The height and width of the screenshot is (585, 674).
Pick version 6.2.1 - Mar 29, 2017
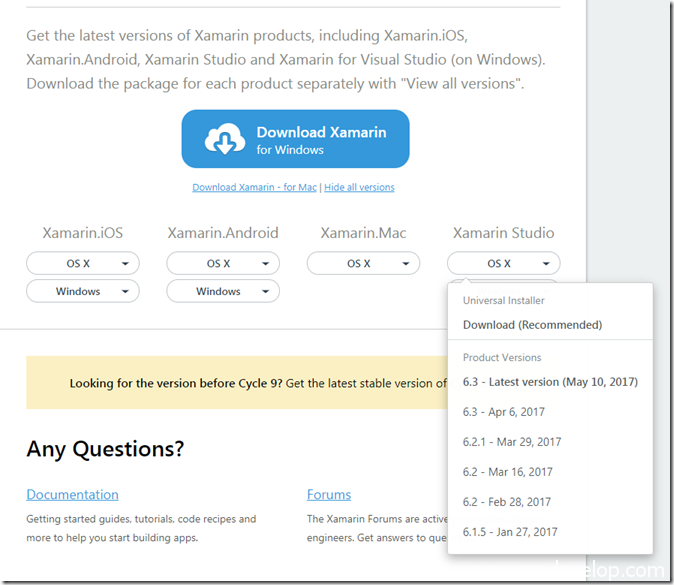coord(512,442)
